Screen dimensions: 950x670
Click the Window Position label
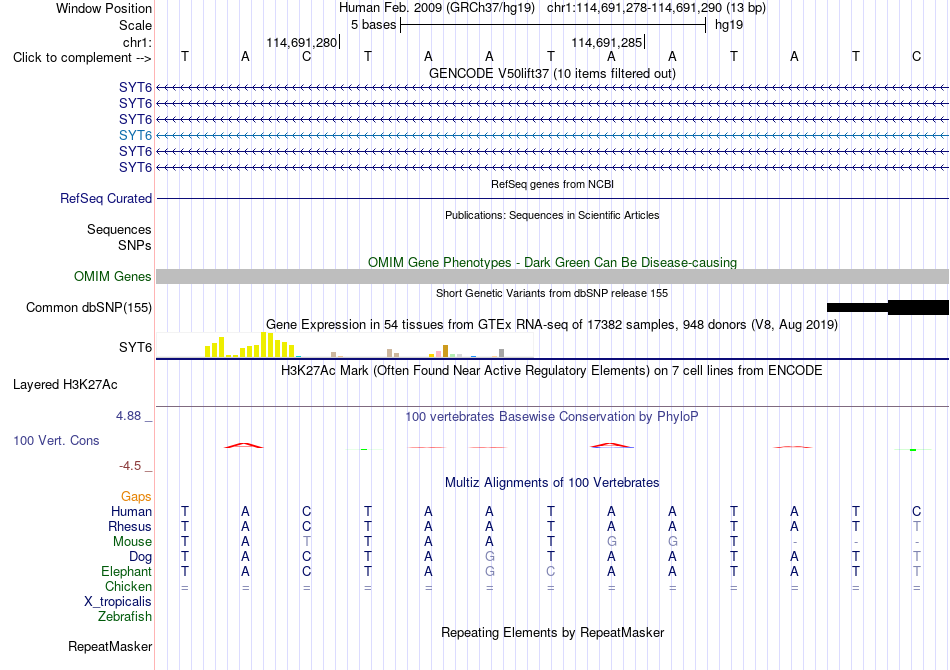click(x=104, y=8)
